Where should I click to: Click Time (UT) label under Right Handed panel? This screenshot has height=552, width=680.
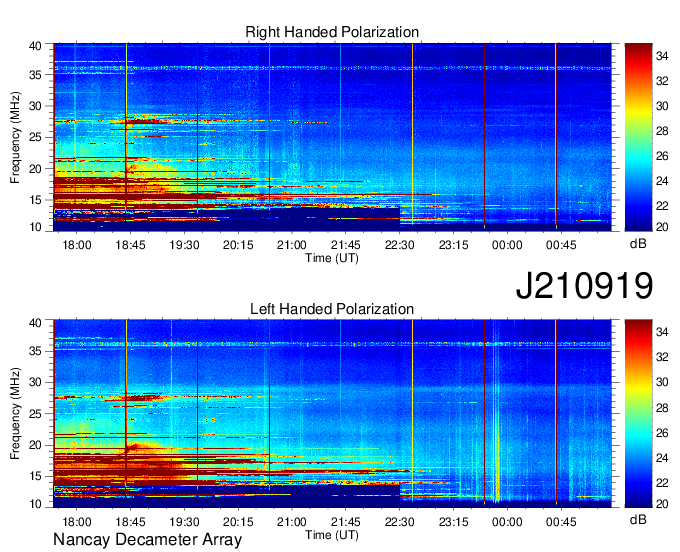point(332,258)
